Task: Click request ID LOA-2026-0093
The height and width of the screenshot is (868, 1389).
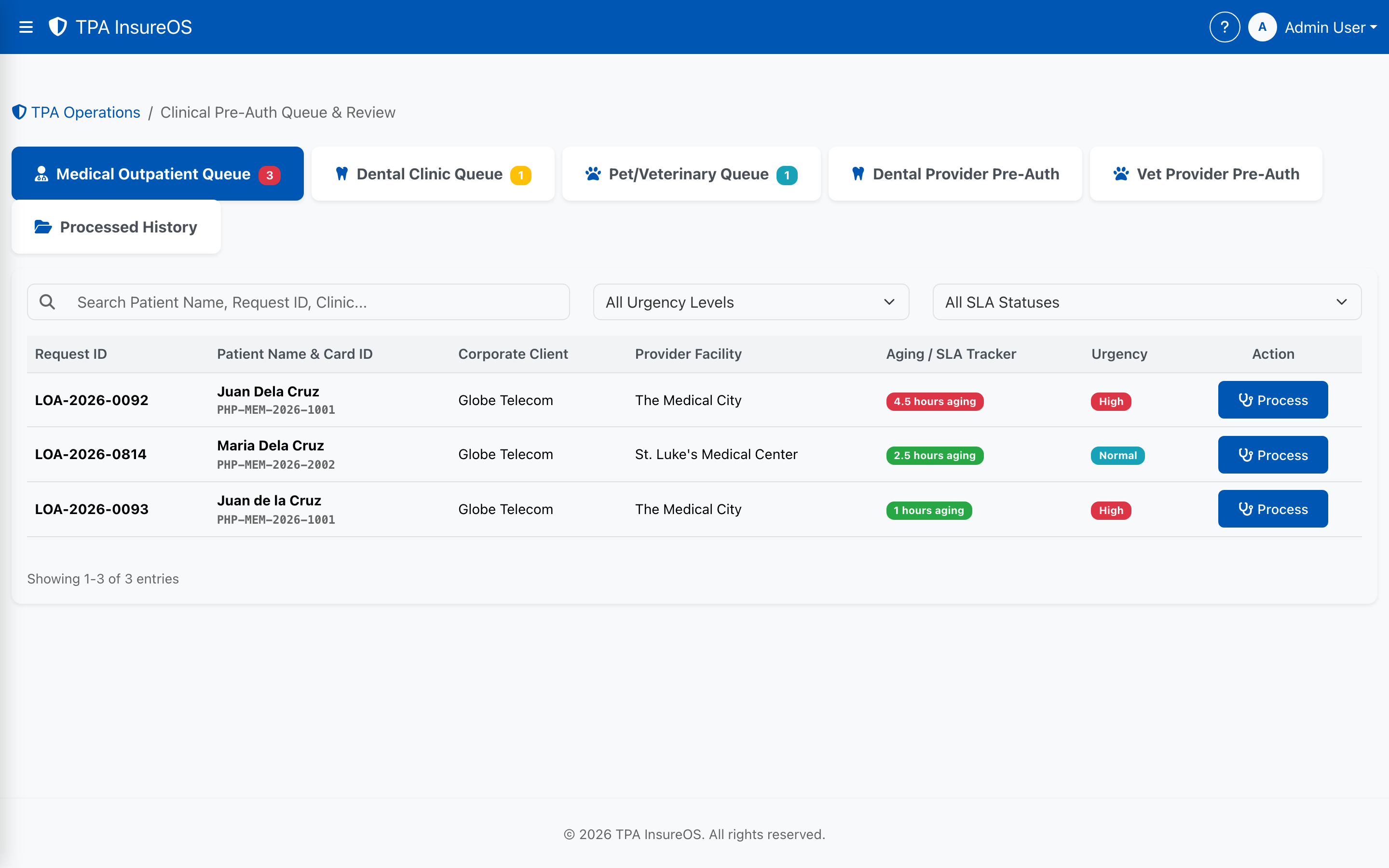Action: (x=91, y=509)
